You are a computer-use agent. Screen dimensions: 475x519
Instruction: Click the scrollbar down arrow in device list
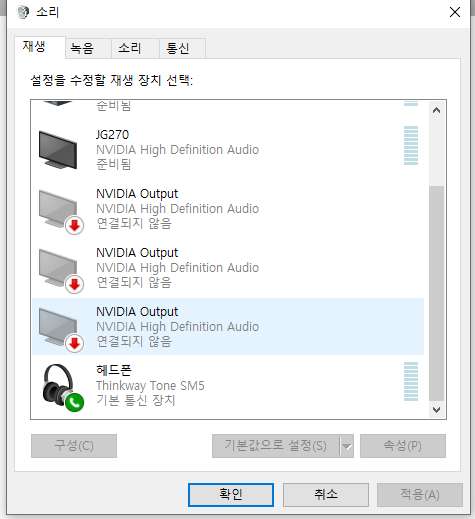coord(436,409)
